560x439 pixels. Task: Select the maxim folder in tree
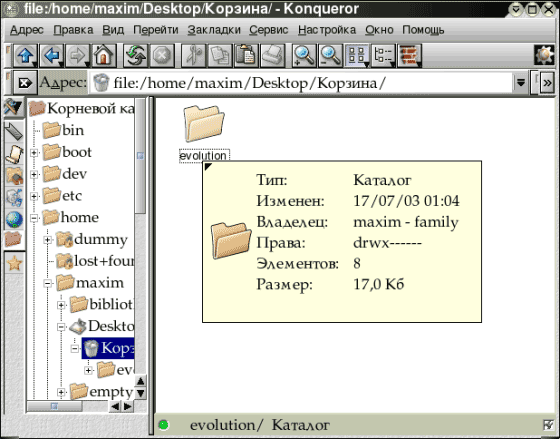click(x=90, y=283)
